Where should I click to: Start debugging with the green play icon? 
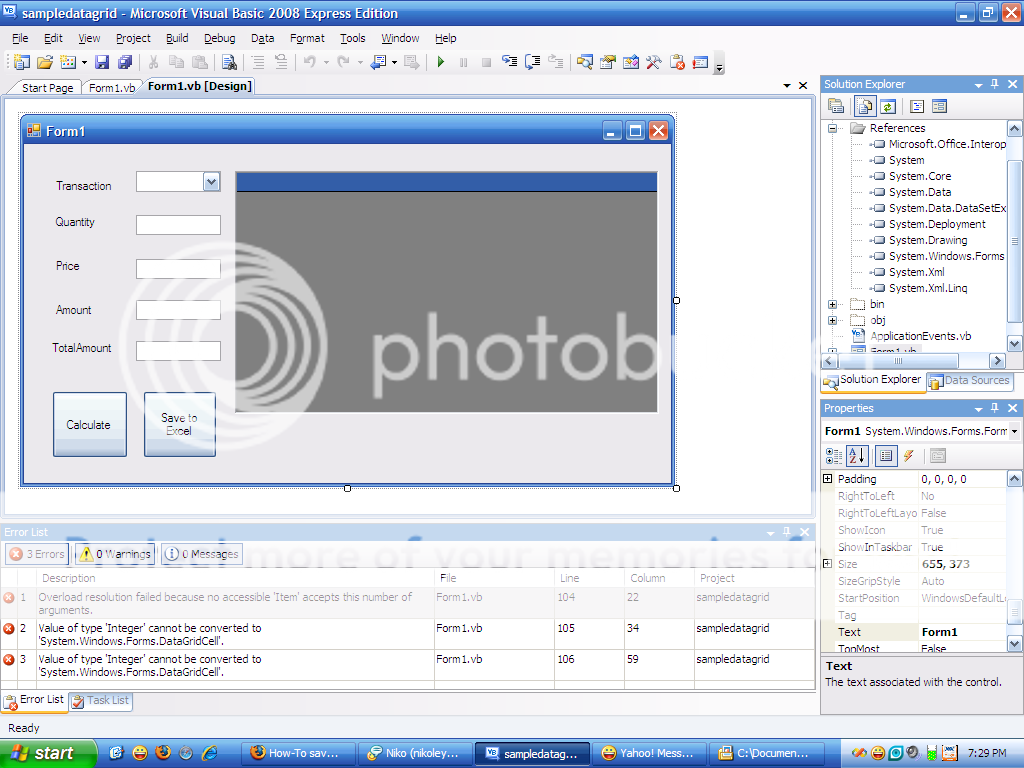441,62
